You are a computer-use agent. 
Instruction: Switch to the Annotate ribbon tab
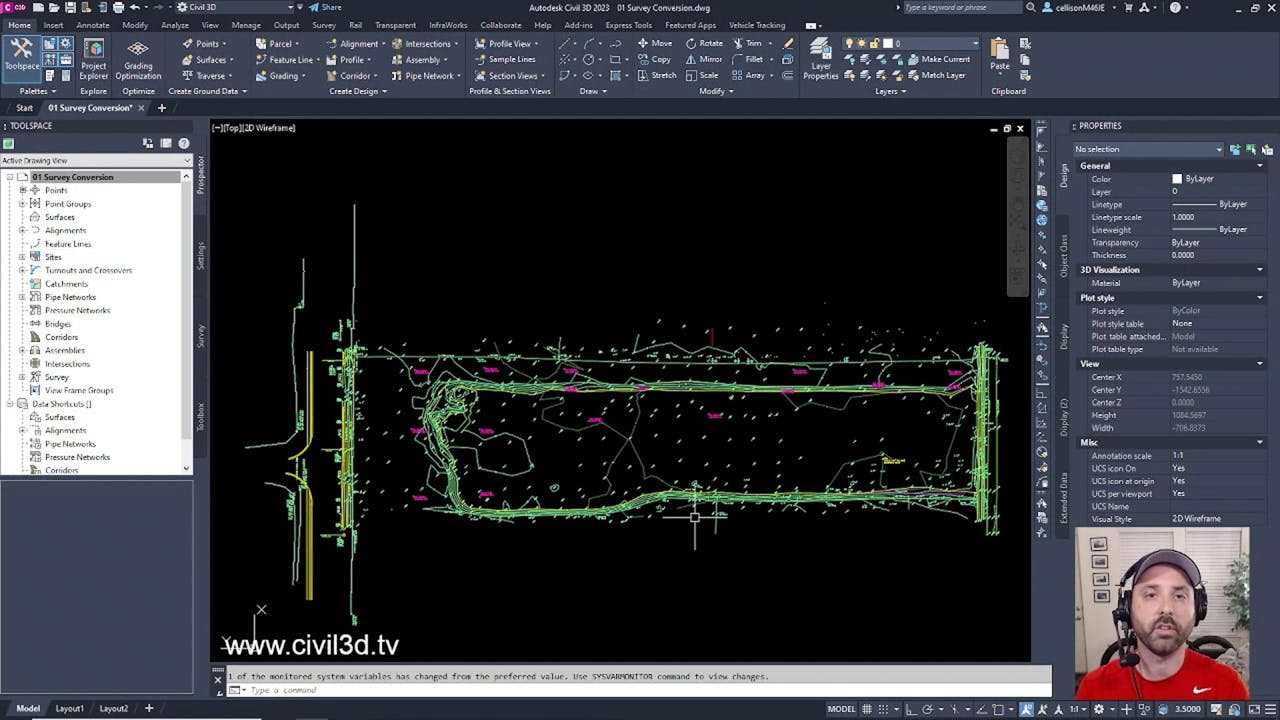pyautogui.click(x=93, y=25)
